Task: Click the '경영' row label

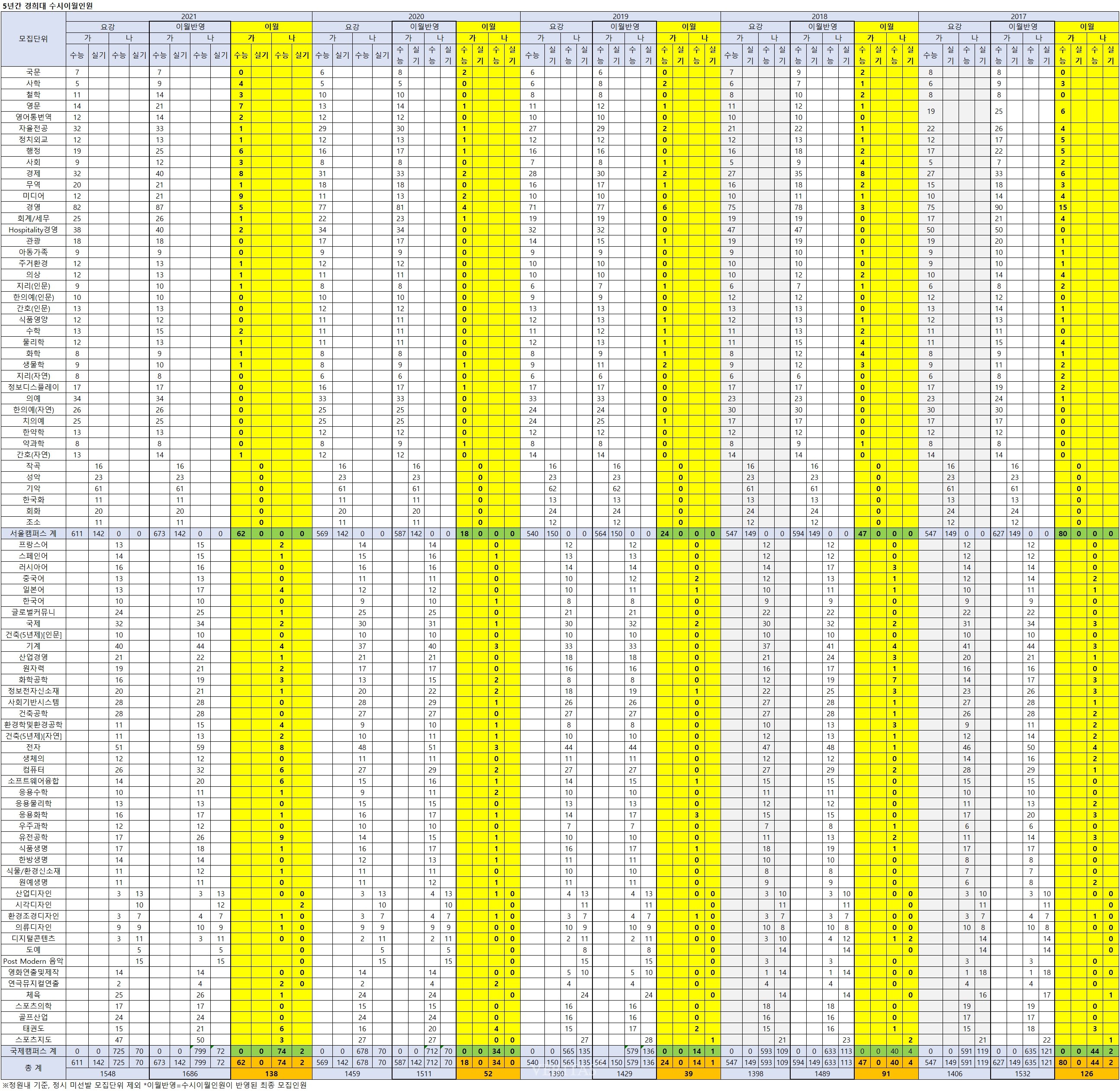Action: pyautogui.click(x=33, y=207)
